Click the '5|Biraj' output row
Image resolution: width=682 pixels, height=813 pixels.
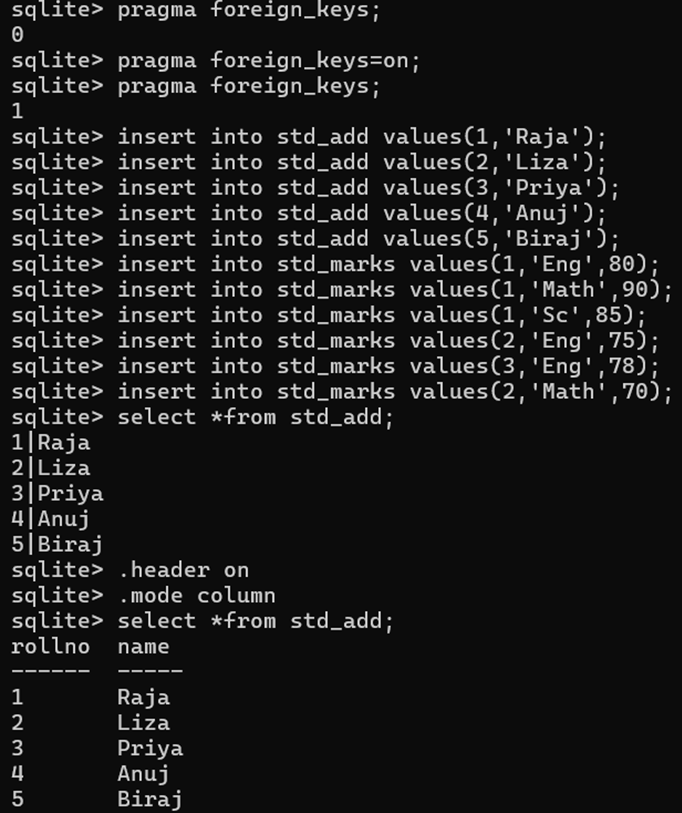point(57,544)
